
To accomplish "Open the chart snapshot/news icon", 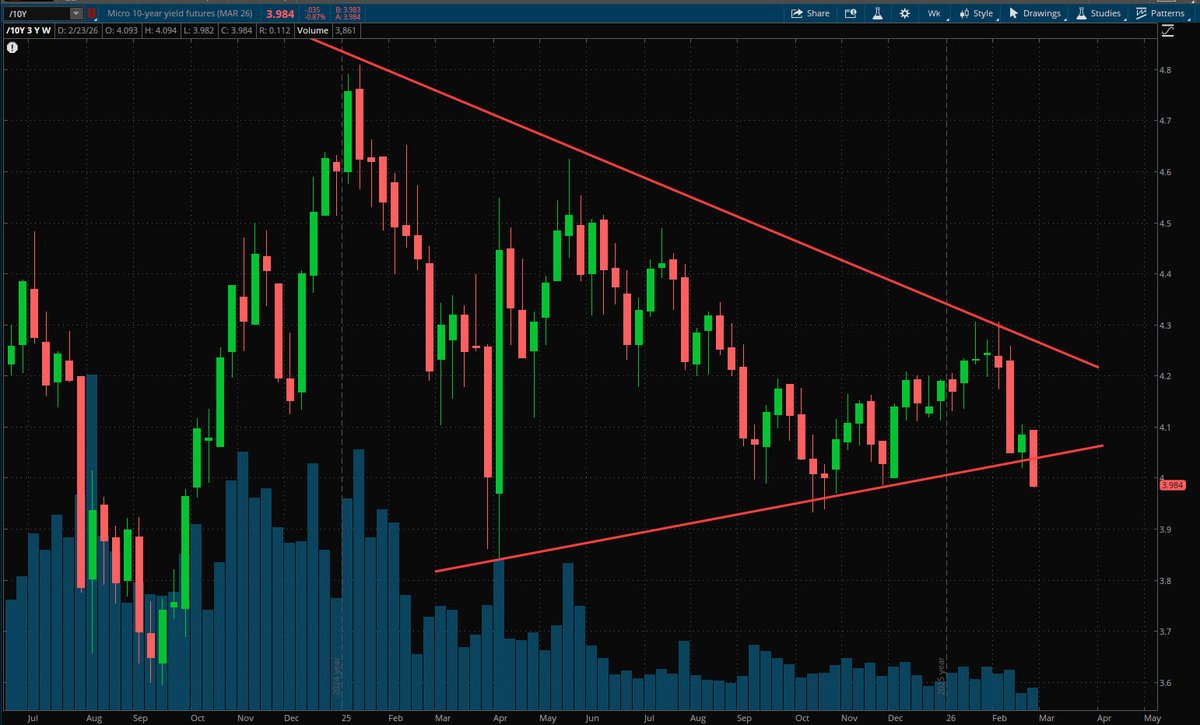I will (x=850, y=14).
